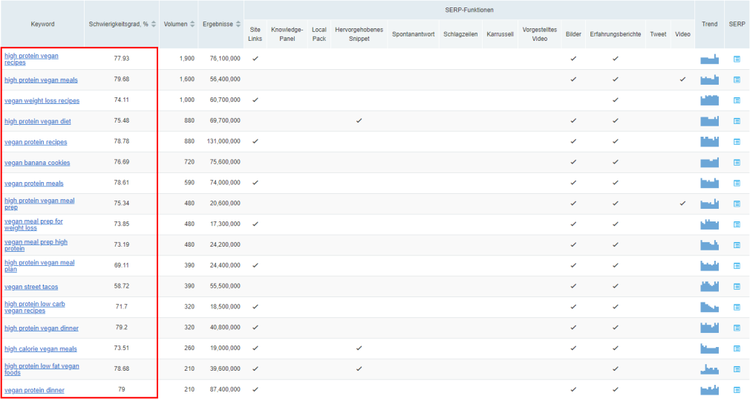Click the SERP column header

coord(737,24)
